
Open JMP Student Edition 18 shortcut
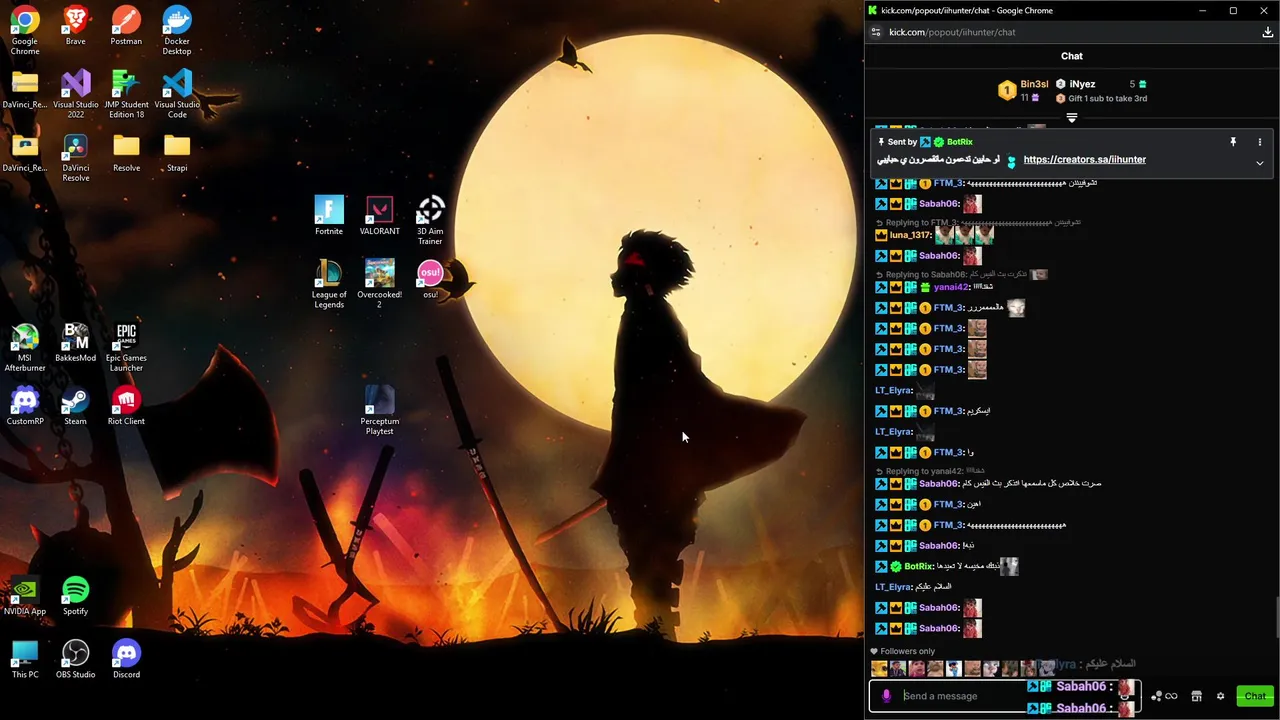[x=126, y=94]
